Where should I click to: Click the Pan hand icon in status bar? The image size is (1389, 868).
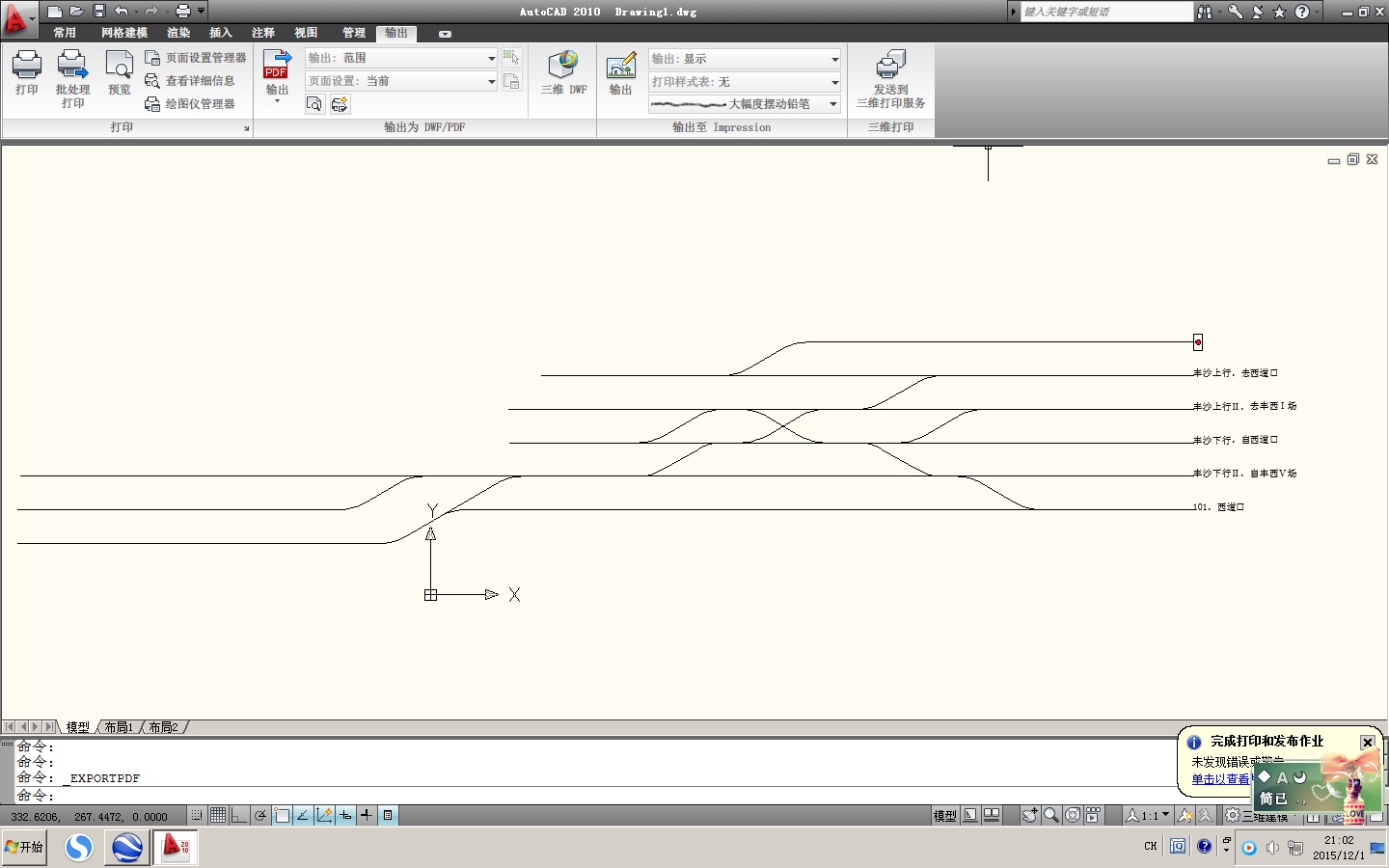click(x=1030, y=816)
